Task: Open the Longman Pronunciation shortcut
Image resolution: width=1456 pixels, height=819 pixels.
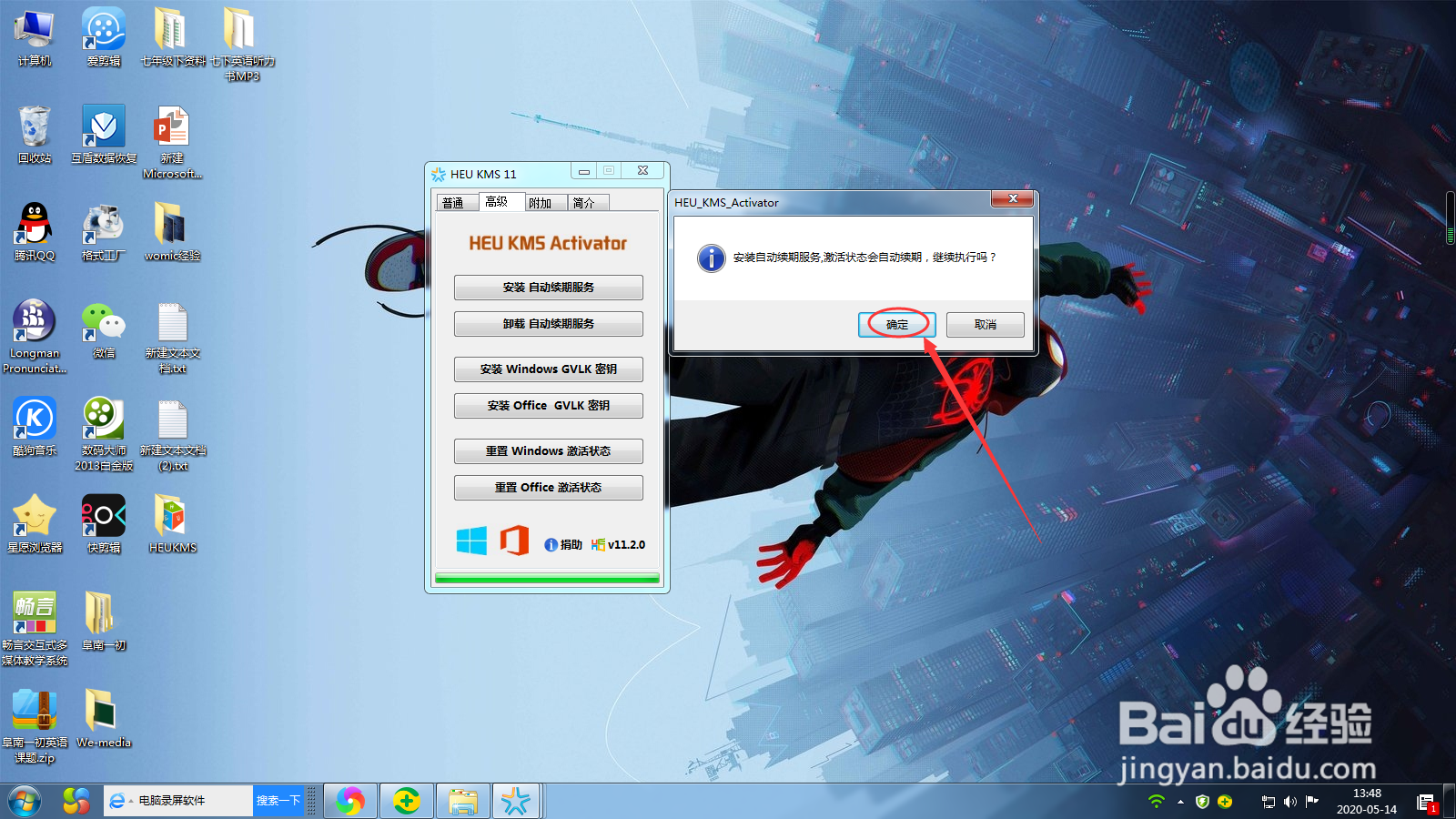Action: click(35, 338)
